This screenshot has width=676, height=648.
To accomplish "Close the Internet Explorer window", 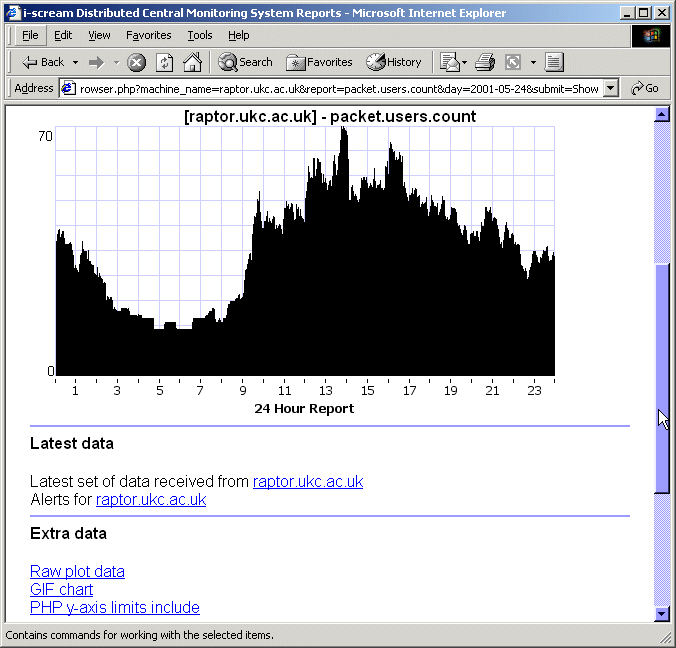I will coord(661,13).
